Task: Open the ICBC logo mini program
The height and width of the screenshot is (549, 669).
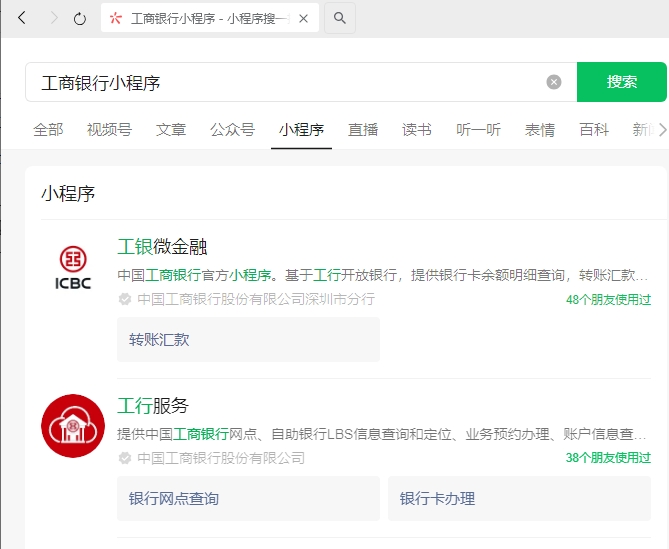Action: click(73, 267)
